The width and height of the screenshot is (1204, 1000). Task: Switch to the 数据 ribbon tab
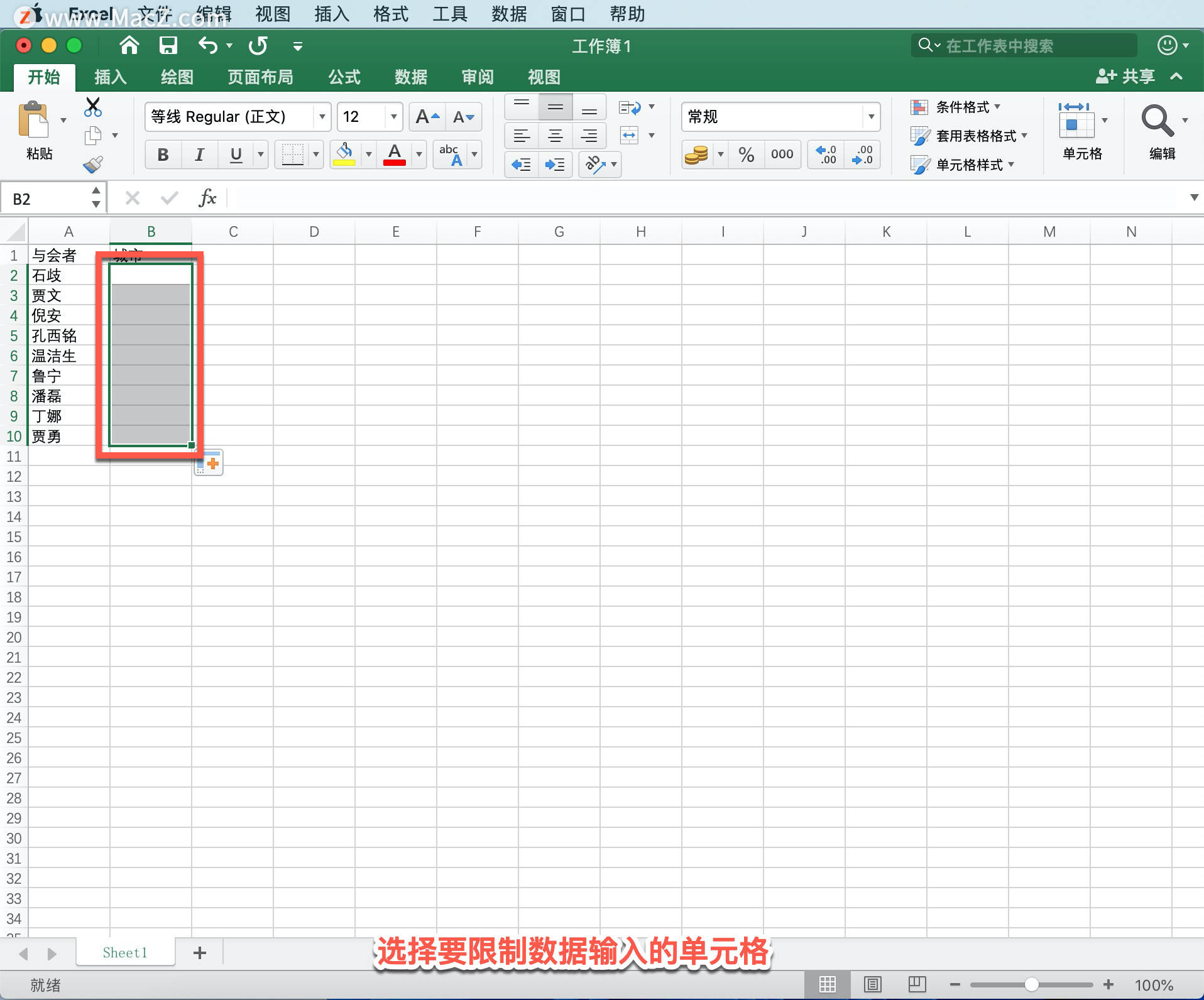click(x=410, y=77)
